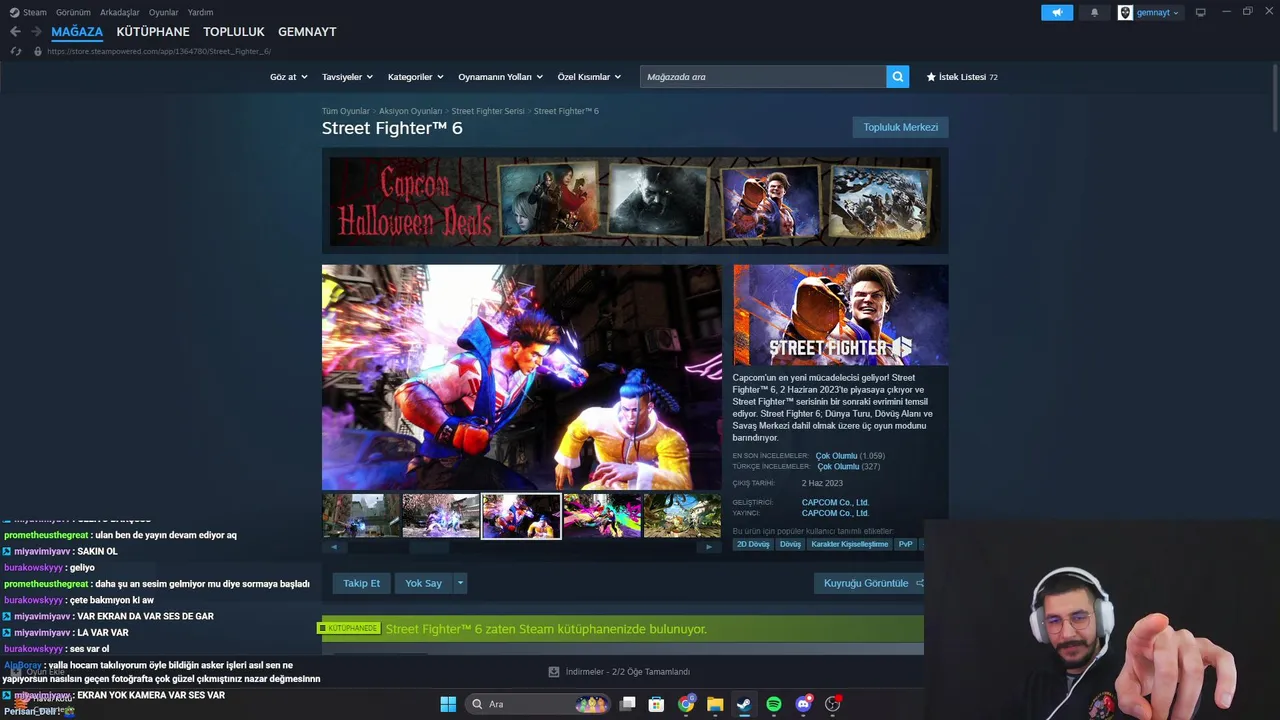Open Spotify from the taskbar

(774, 704)
